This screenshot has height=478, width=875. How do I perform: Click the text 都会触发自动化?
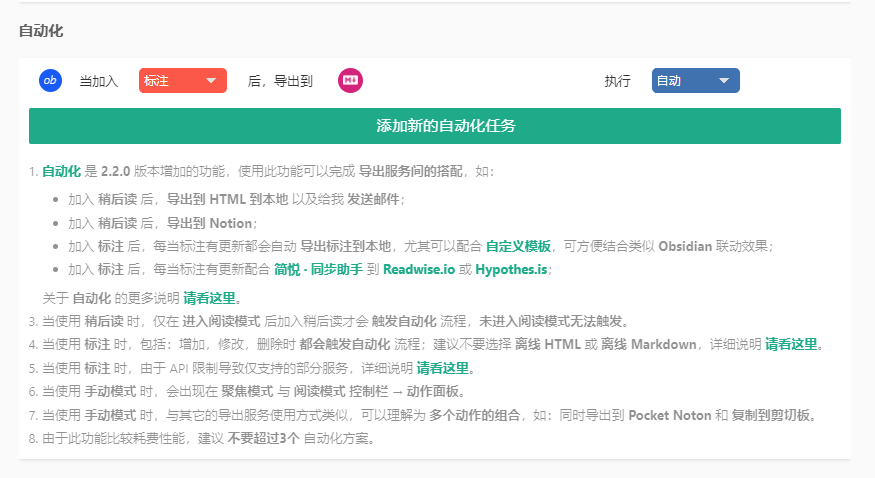coord(345,344)
